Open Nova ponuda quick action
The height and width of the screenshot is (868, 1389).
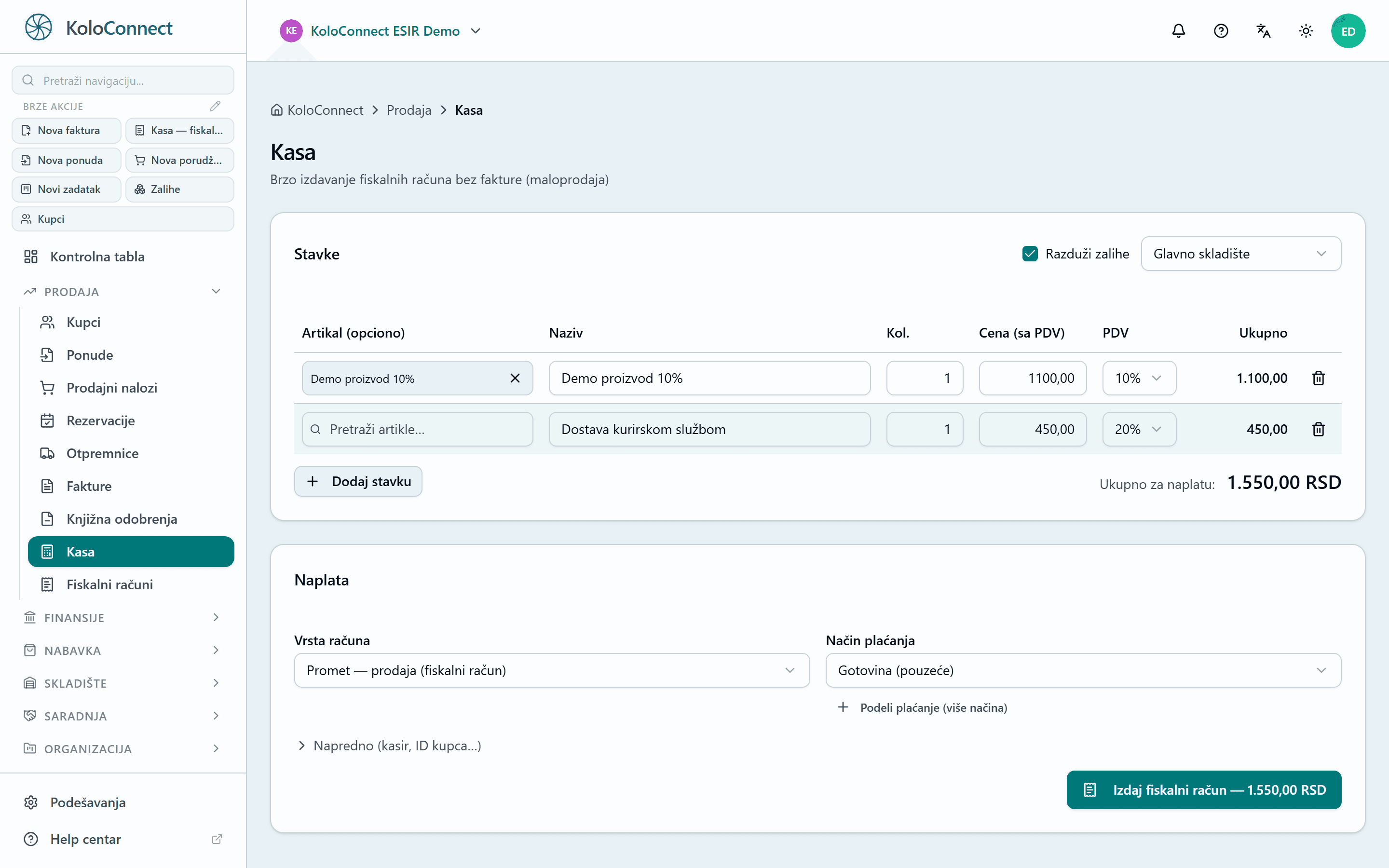(x=66, y=160)
